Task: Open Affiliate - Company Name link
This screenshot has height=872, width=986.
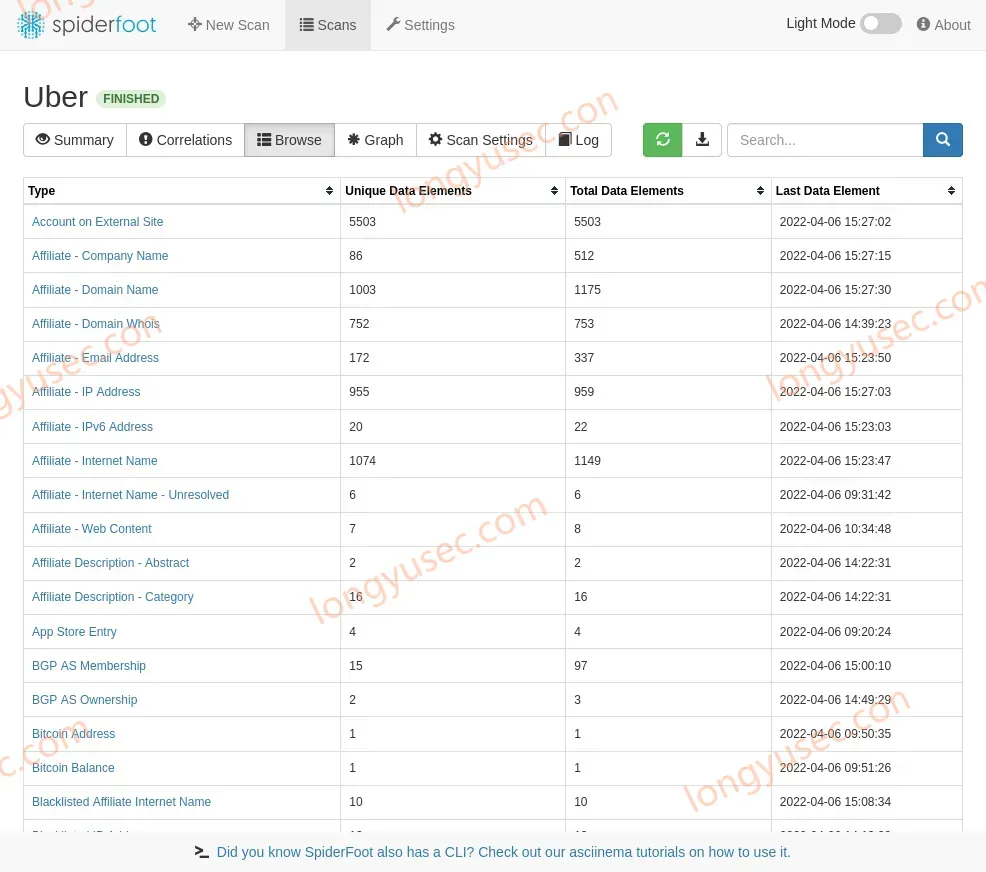Action: pos(100,256)
